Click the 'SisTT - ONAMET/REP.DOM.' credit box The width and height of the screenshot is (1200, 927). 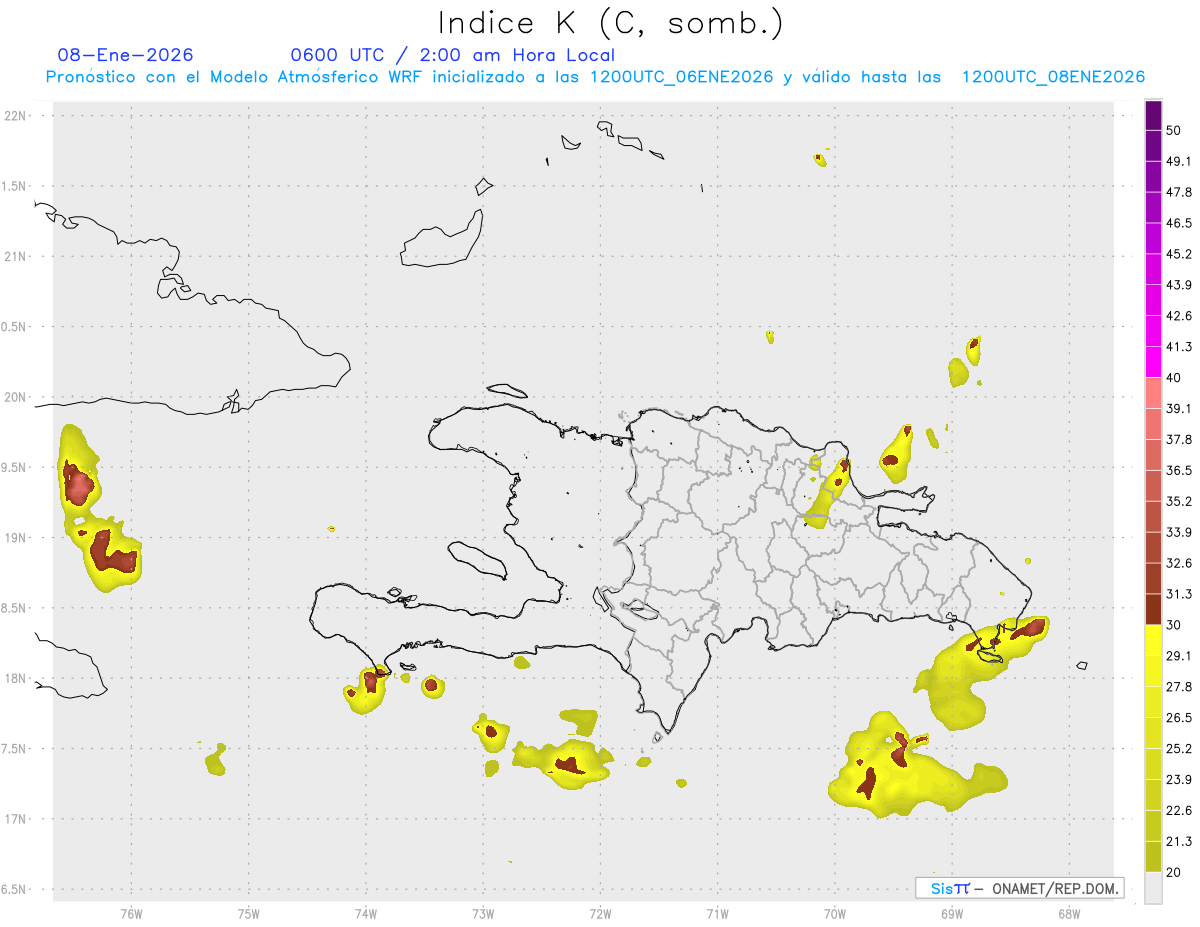[1020, 888]
